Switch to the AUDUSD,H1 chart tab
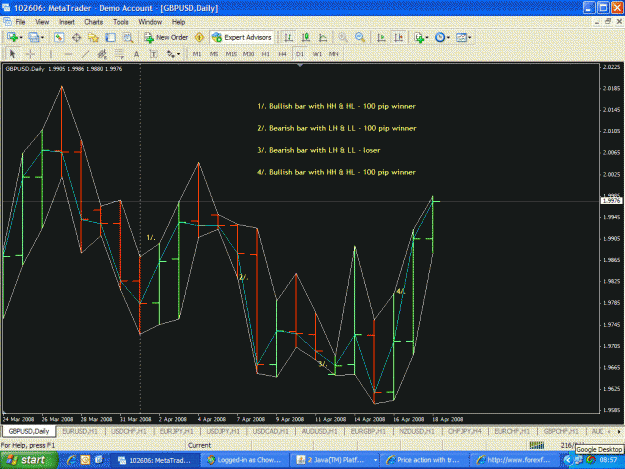 tap(320, 431)
